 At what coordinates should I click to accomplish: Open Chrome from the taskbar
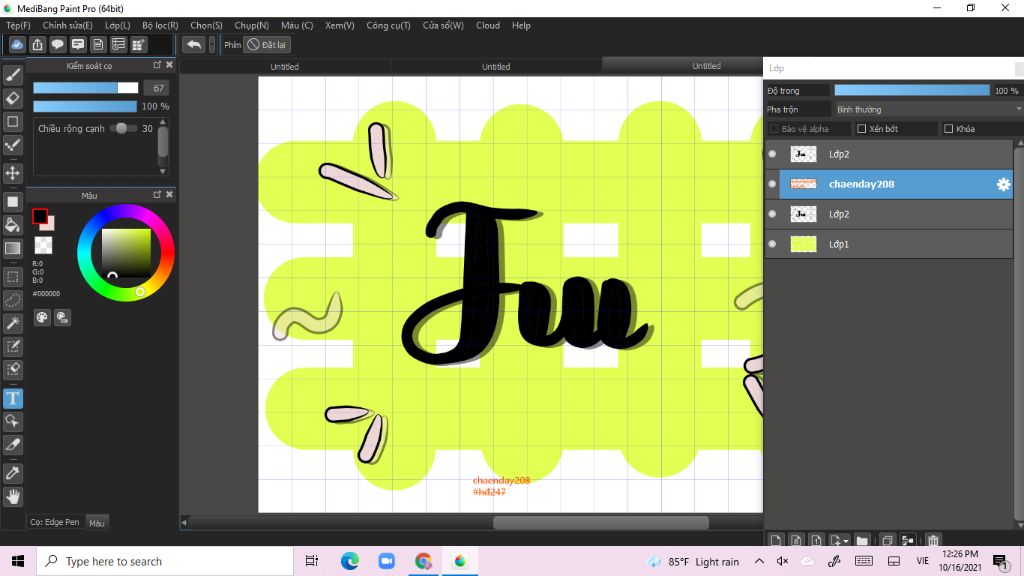(x=423, y=561)
